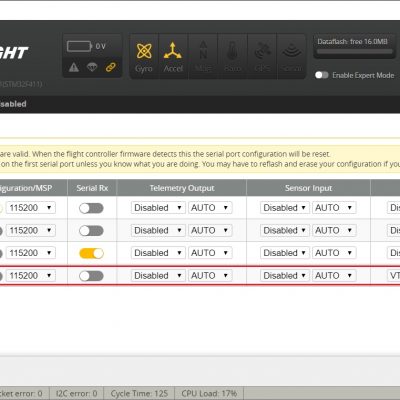Click the Accel sensor icon
This screenshot has width=400, height=400.
click(x=173, y=57)
